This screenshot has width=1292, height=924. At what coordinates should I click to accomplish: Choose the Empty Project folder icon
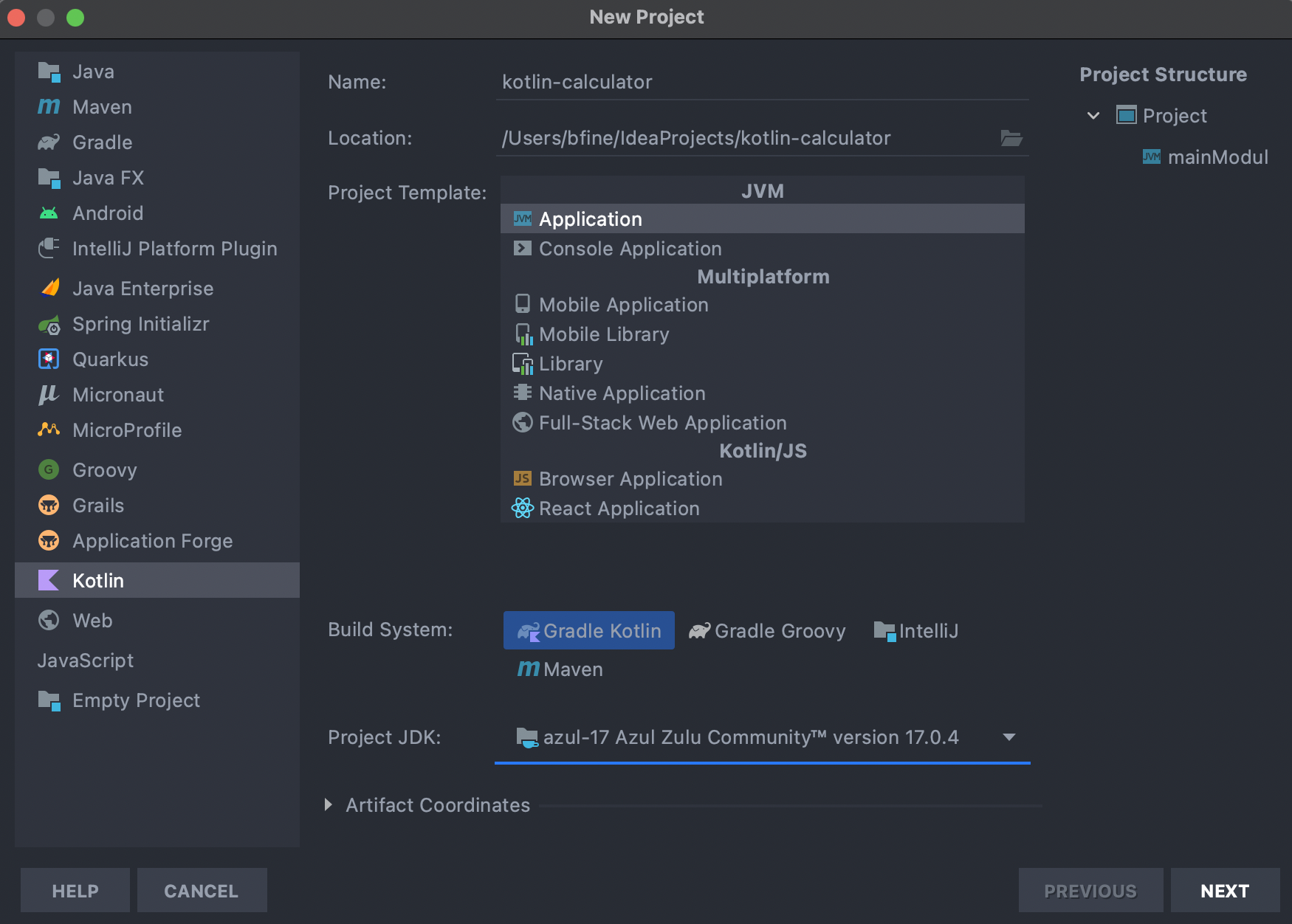[49, 700]
